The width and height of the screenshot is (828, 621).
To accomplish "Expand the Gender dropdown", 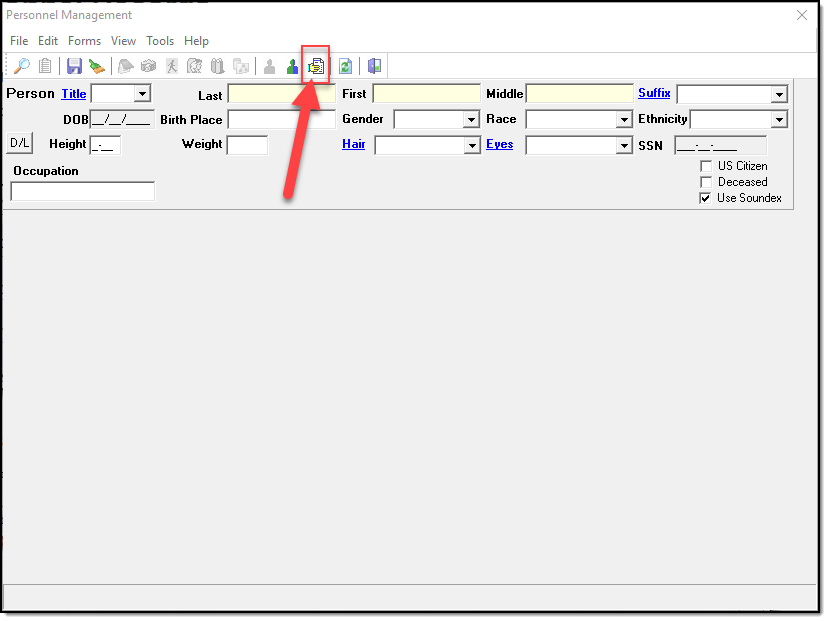I will (472, 120).
